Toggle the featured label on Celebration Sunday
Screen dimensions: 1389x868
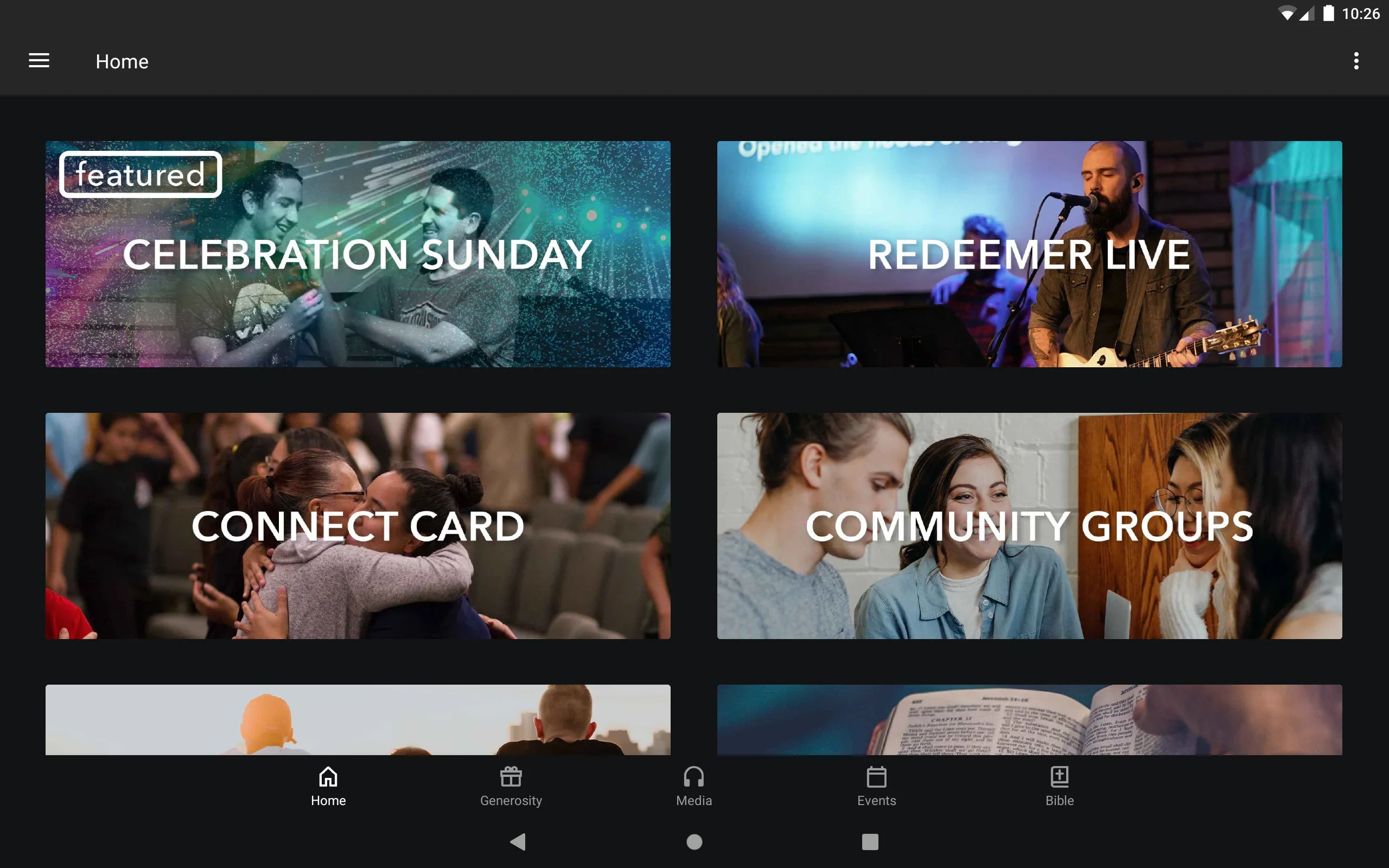pyautogui.click(x=139, y=174)
